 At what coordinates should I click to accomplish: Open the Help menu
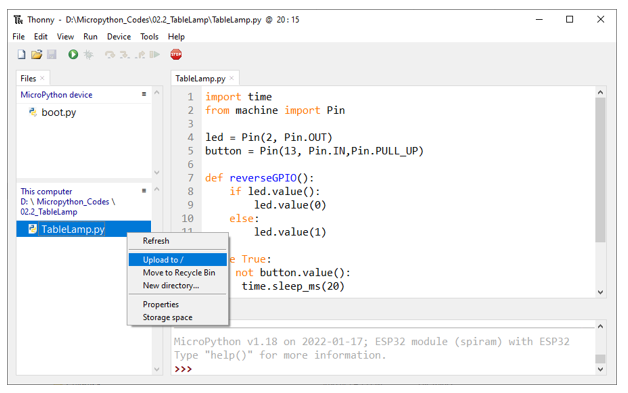click(176, 36)
